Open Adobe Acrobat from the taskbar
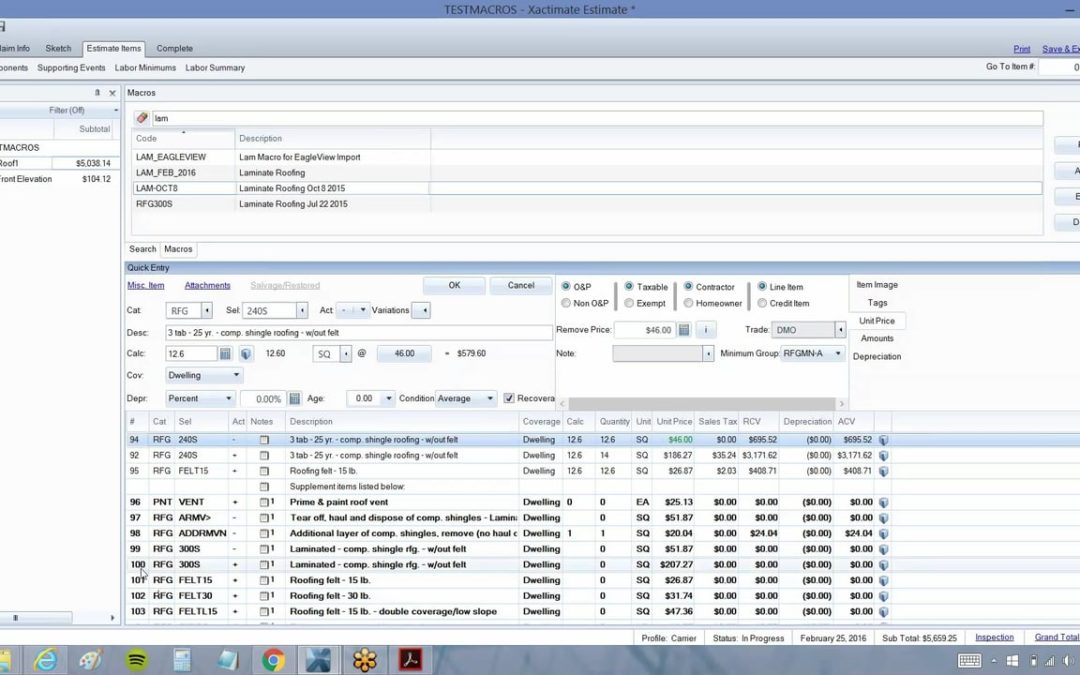This screenshot has width=1080, height=675. (411, 661)
